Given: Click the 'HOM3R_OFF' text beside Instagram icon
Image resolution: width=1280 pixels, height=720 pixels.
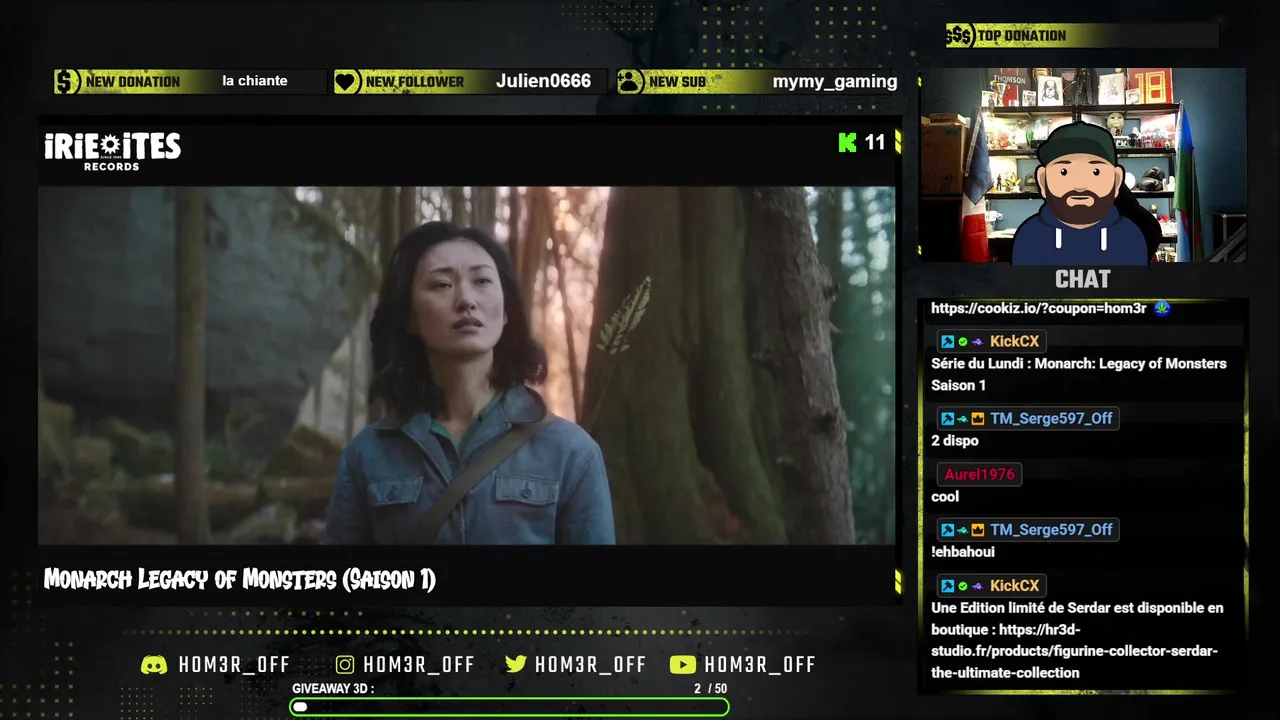Looking at the screenshot, I should [x=419, y=665].
